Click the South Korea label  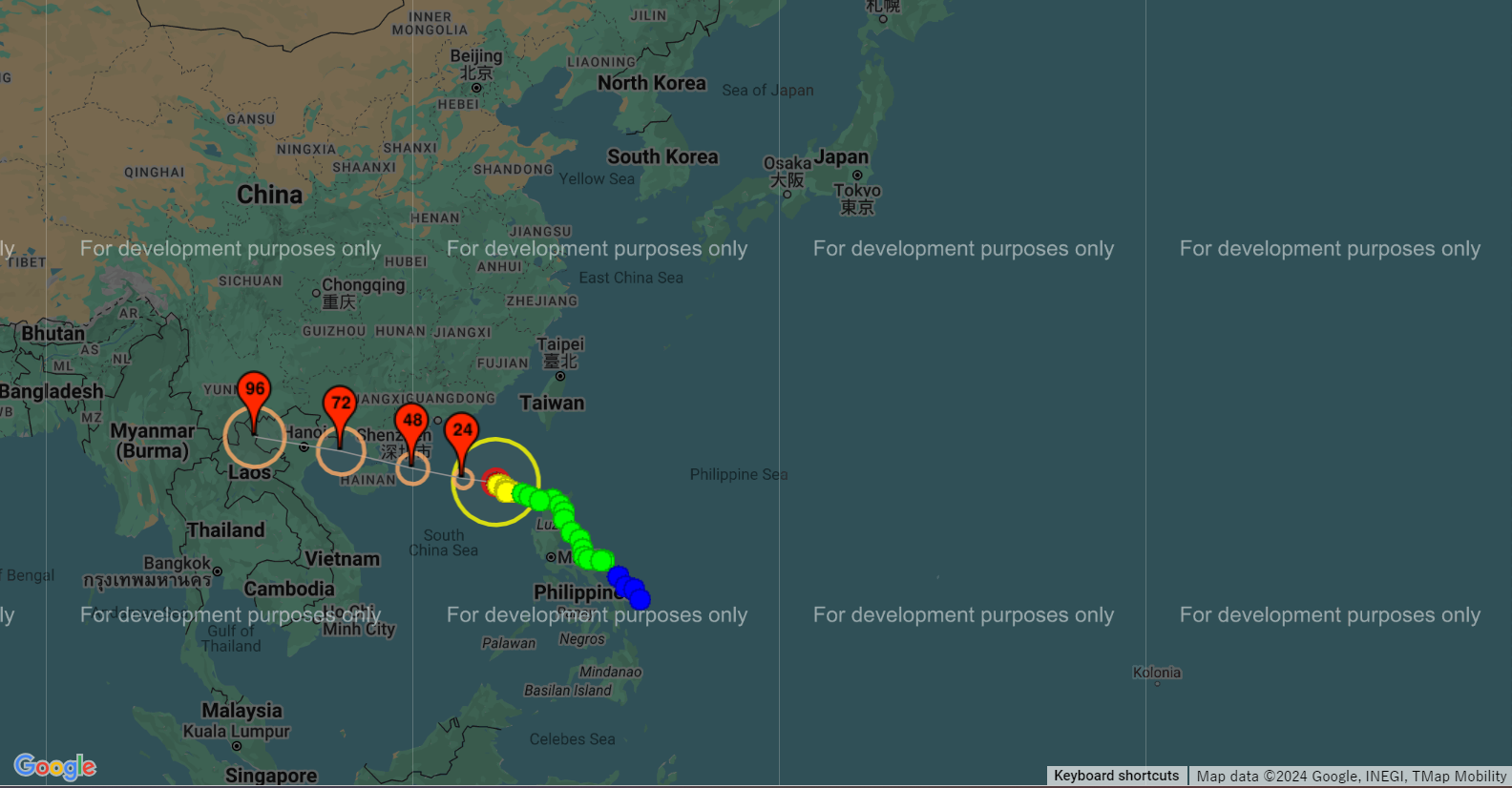pyautogui.click(x=662, y=156)
